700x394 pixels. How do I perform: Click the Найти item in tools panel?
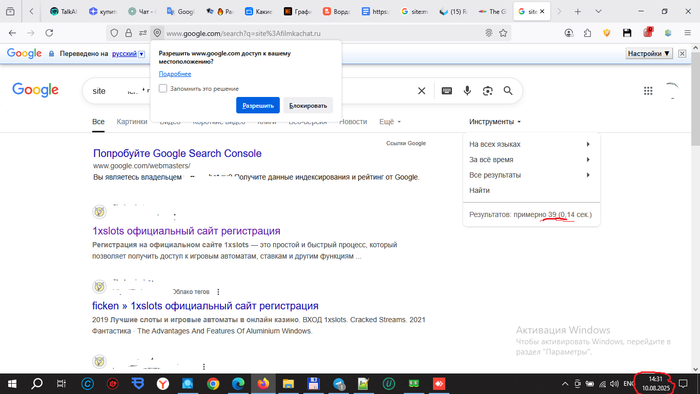[x=479, y=191]
